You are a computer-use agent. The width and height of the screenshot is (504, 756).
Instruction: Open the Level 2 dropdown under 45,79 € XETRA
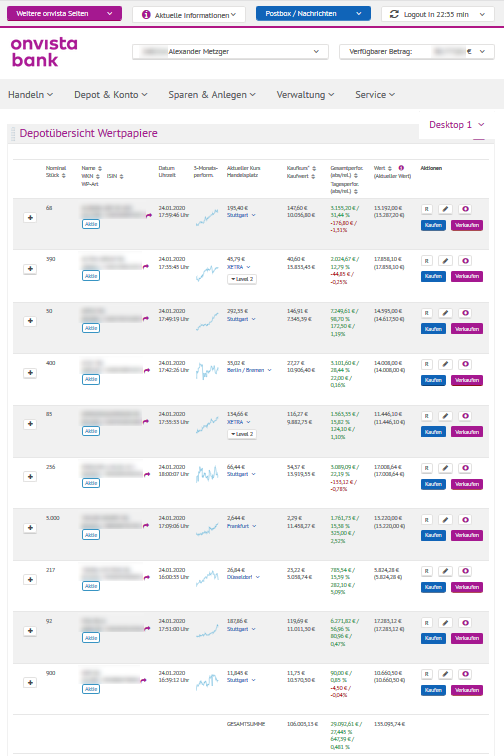(242, 279)
